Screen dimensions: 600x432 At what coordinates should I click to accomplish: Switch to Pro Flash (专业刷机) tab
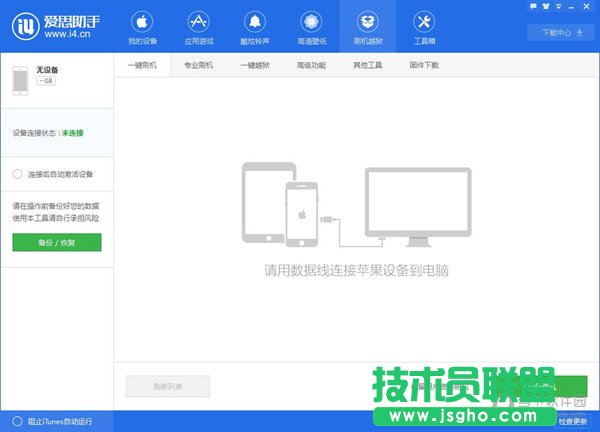198,65
